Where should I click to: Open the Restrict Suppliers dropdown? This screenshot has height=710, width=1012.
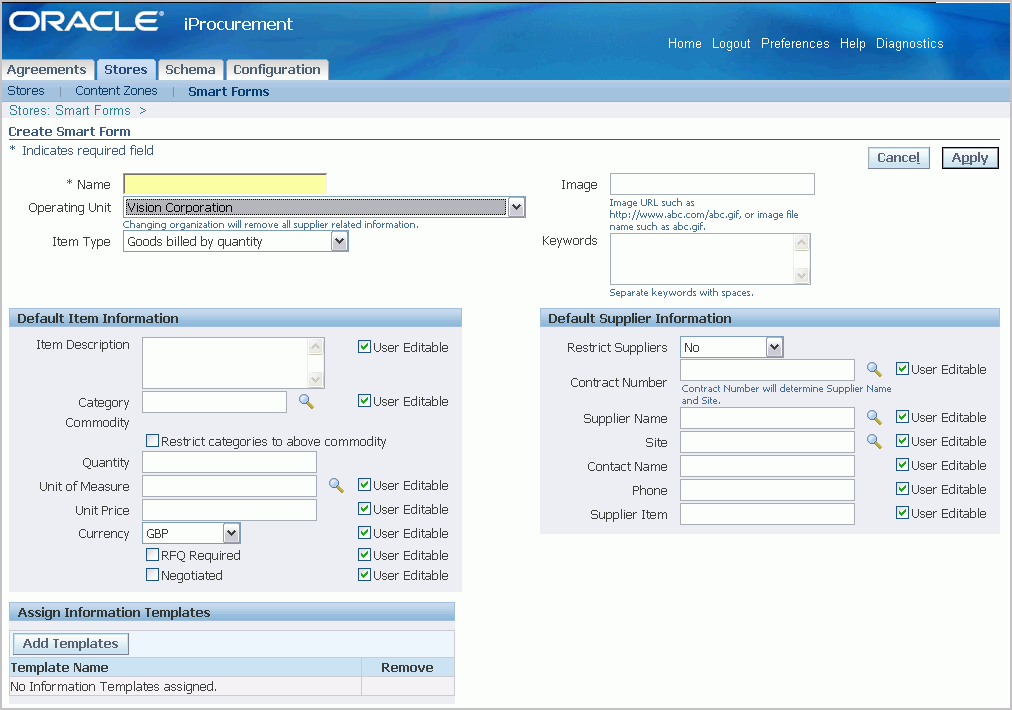731,347
